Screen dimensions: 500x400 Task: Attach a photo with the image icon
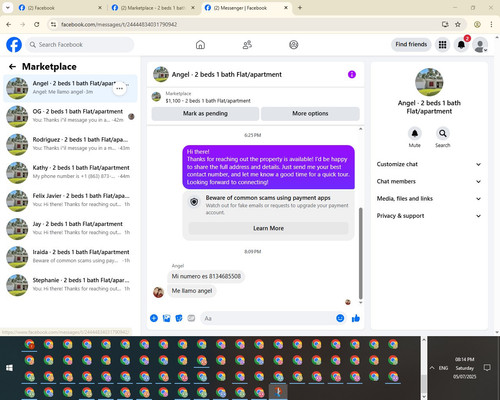[x=166, y=318]
